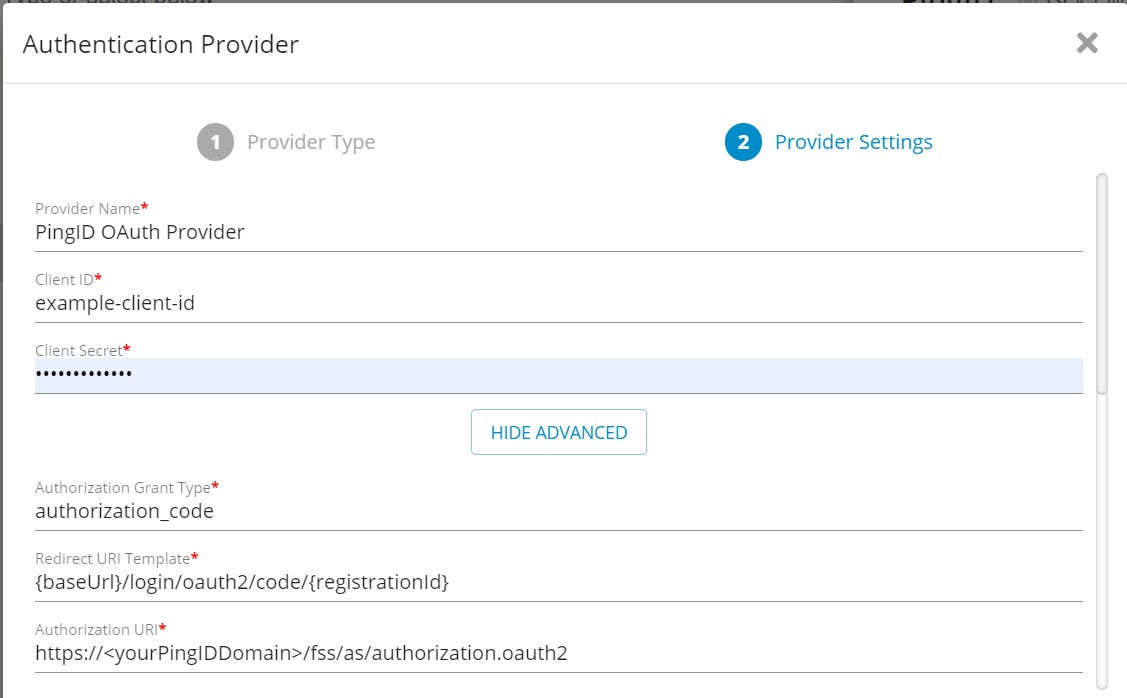Edit the Authorization Grant Type value

[x=558, y=511]
